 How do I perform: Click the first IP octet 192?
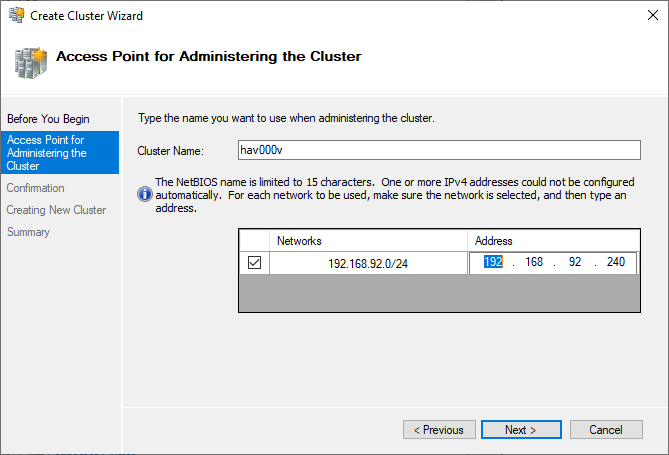click(493, 262)
